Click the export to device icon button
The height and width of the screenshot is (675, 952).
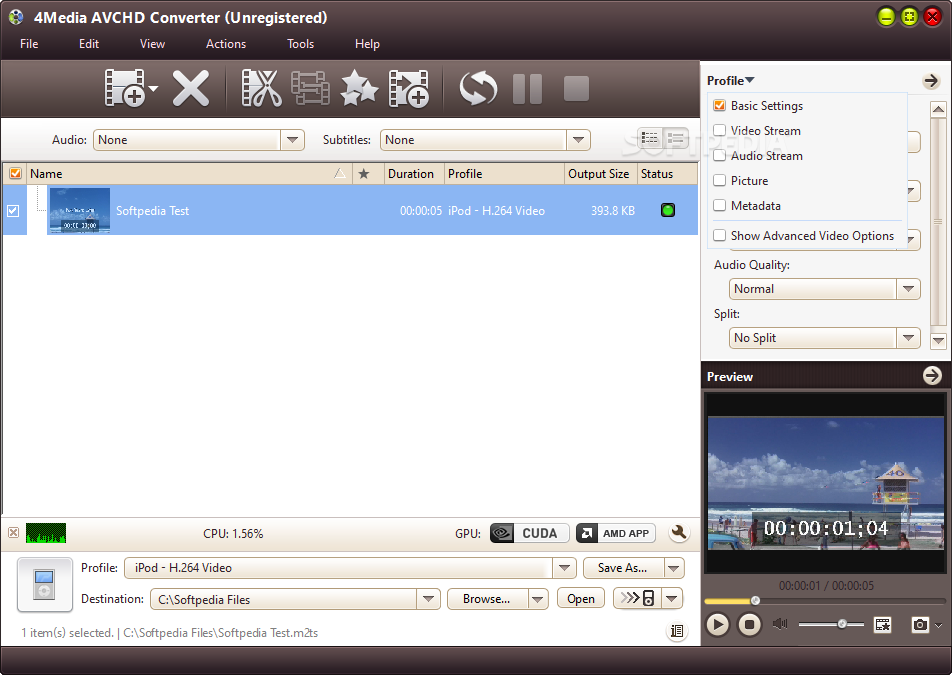click(x=638, y=599)
